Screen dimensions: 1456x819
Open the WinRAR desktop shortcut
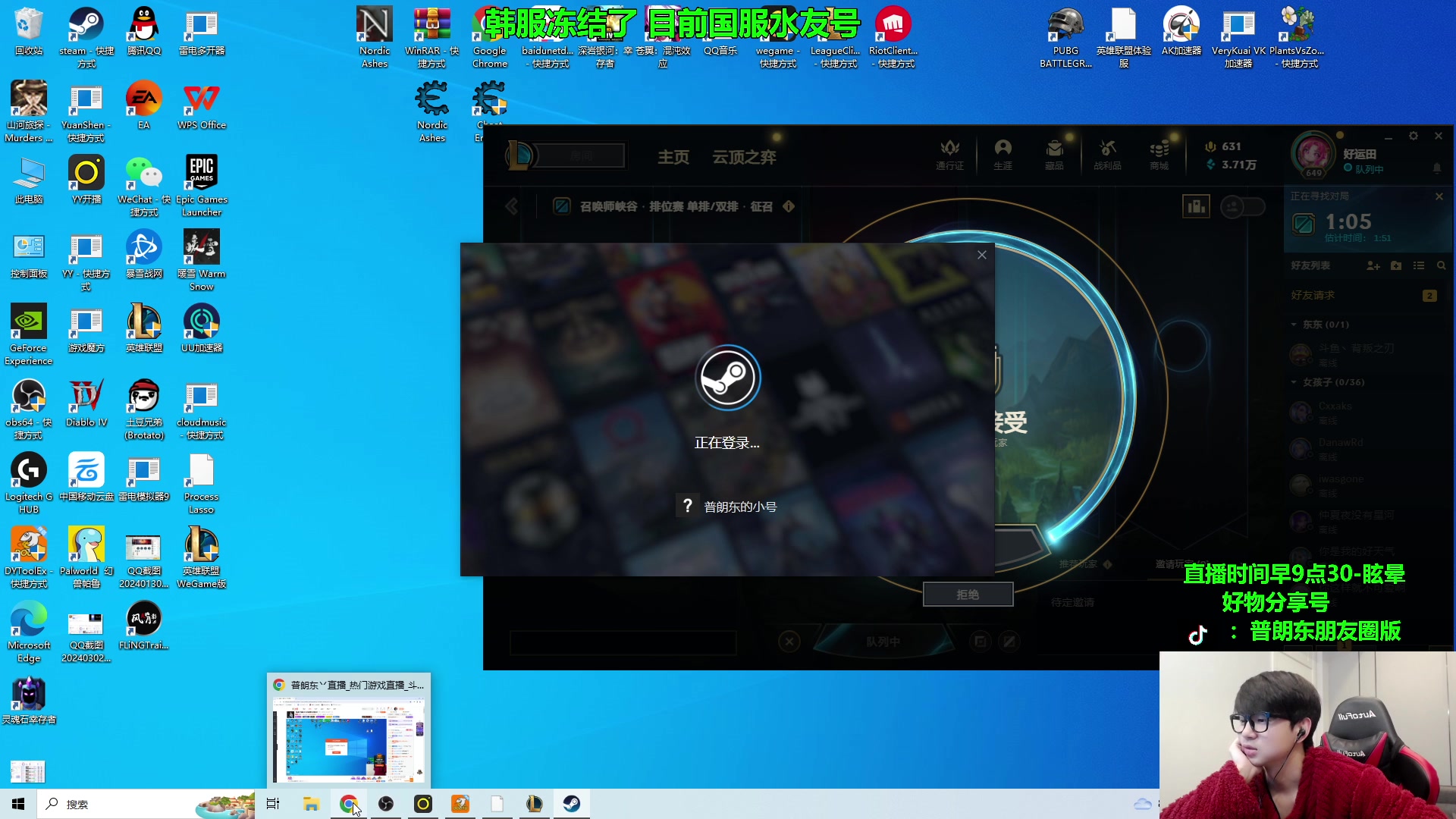point(432,36)
